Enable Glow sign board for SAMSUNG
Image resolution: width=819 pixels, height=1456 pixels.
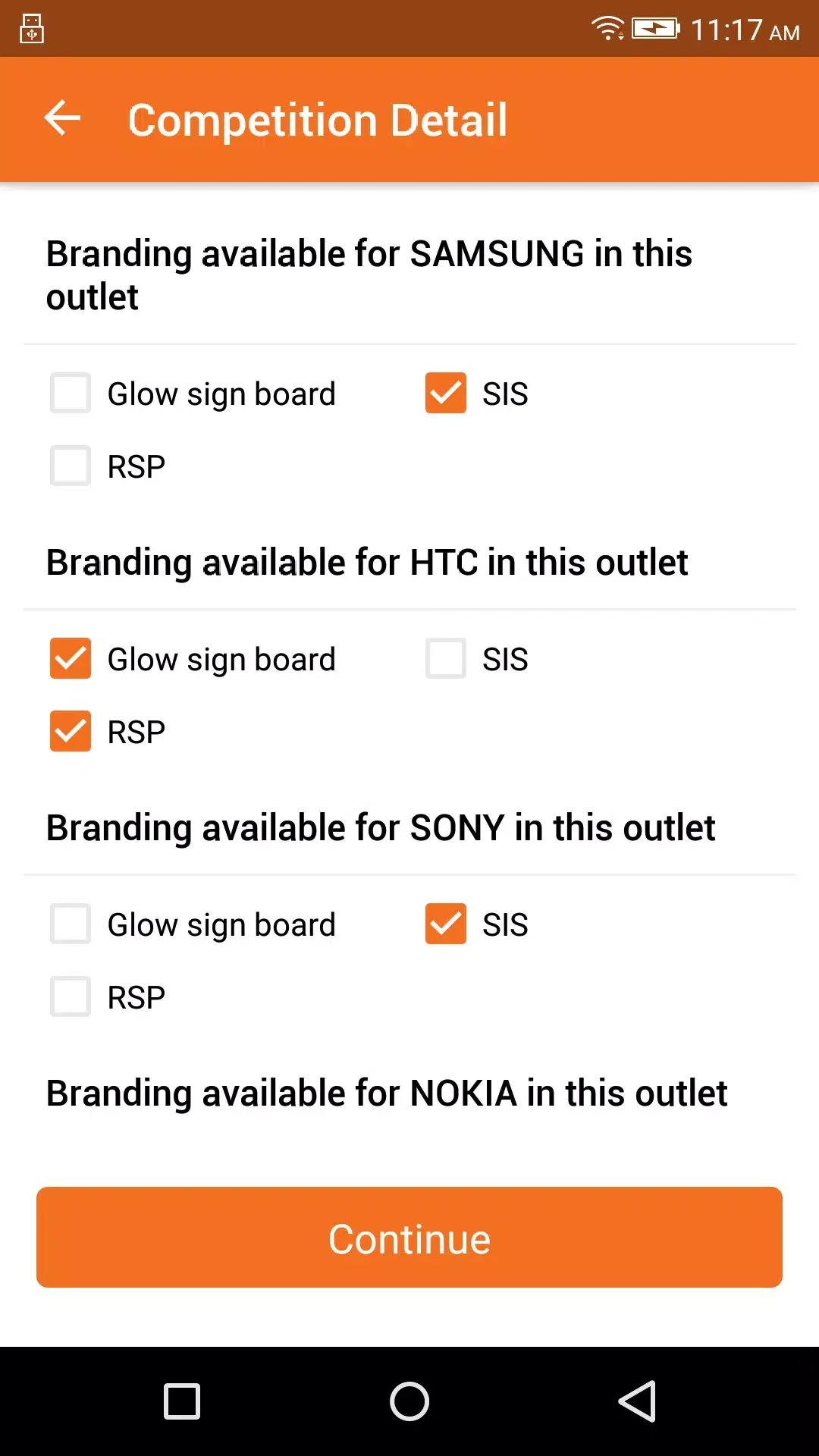(x=71, y=393)
